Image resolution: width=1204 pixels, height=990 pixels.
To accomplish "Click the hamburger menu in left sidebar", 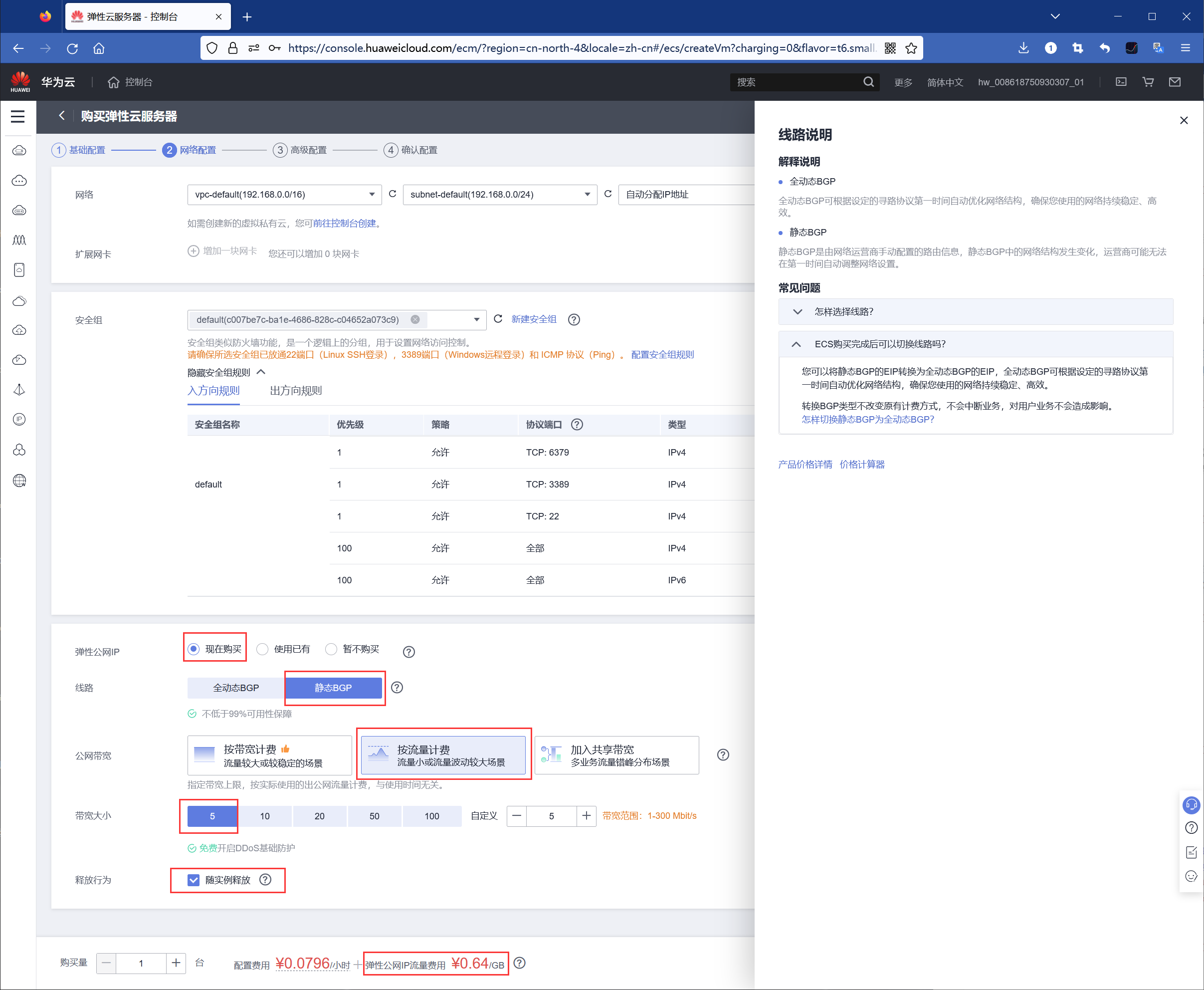I will [x=17, y=116].
